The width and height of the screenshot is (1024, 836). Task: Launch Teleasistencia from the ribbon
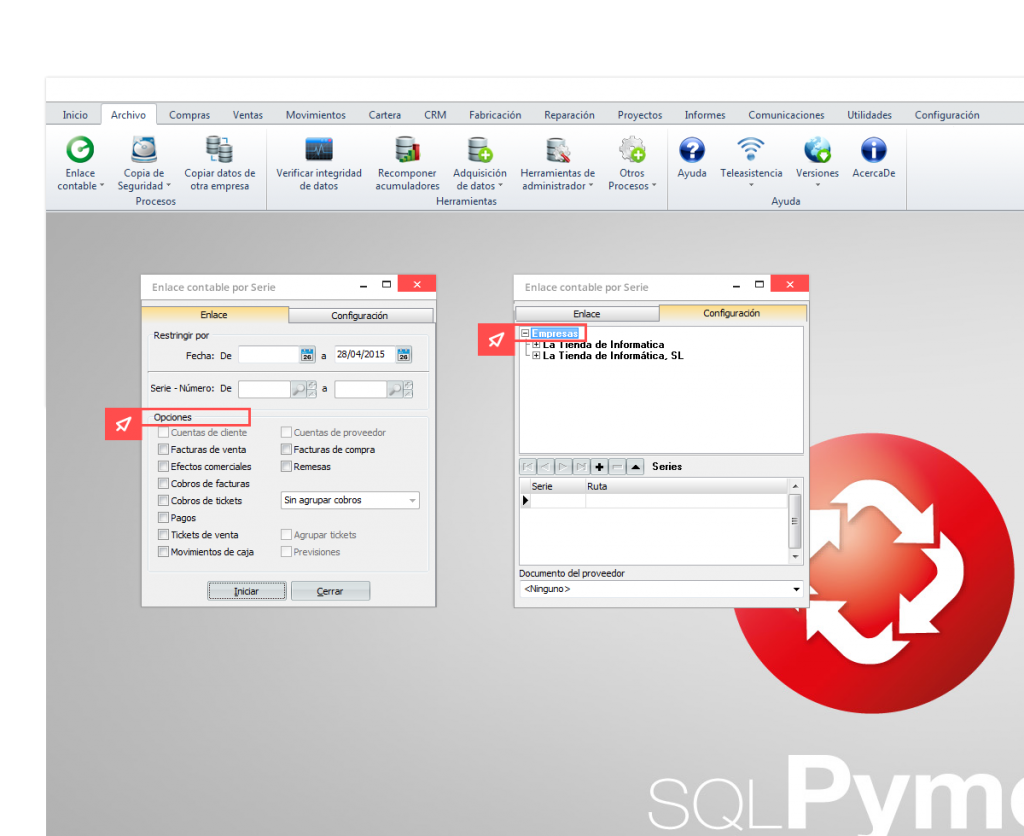pyautogui.click(x=750, y=150)
